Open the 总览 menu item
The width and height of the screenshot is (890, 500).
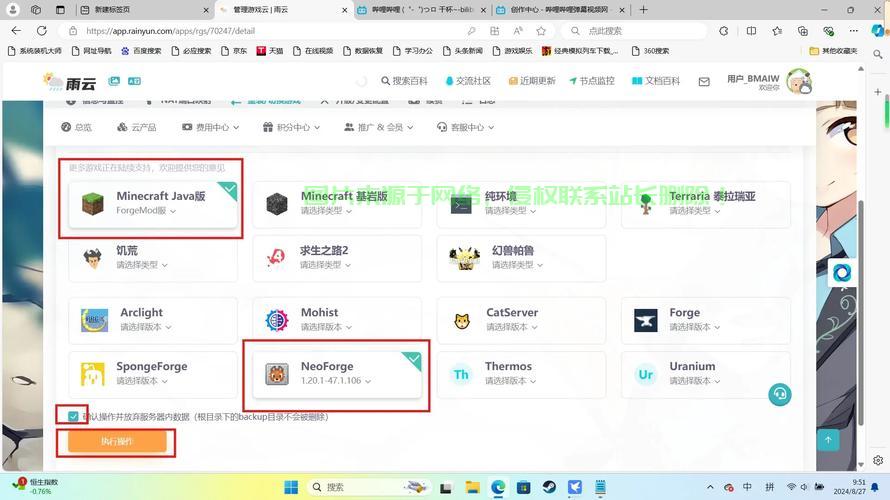pos(76,127)
